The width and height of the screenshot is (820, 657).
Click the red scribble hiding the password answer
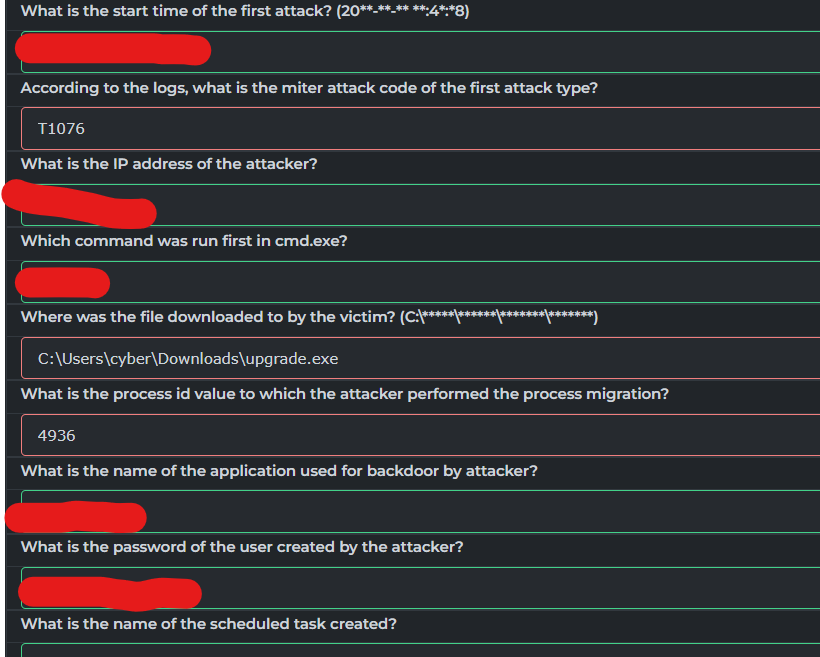(x=110, y=594)
